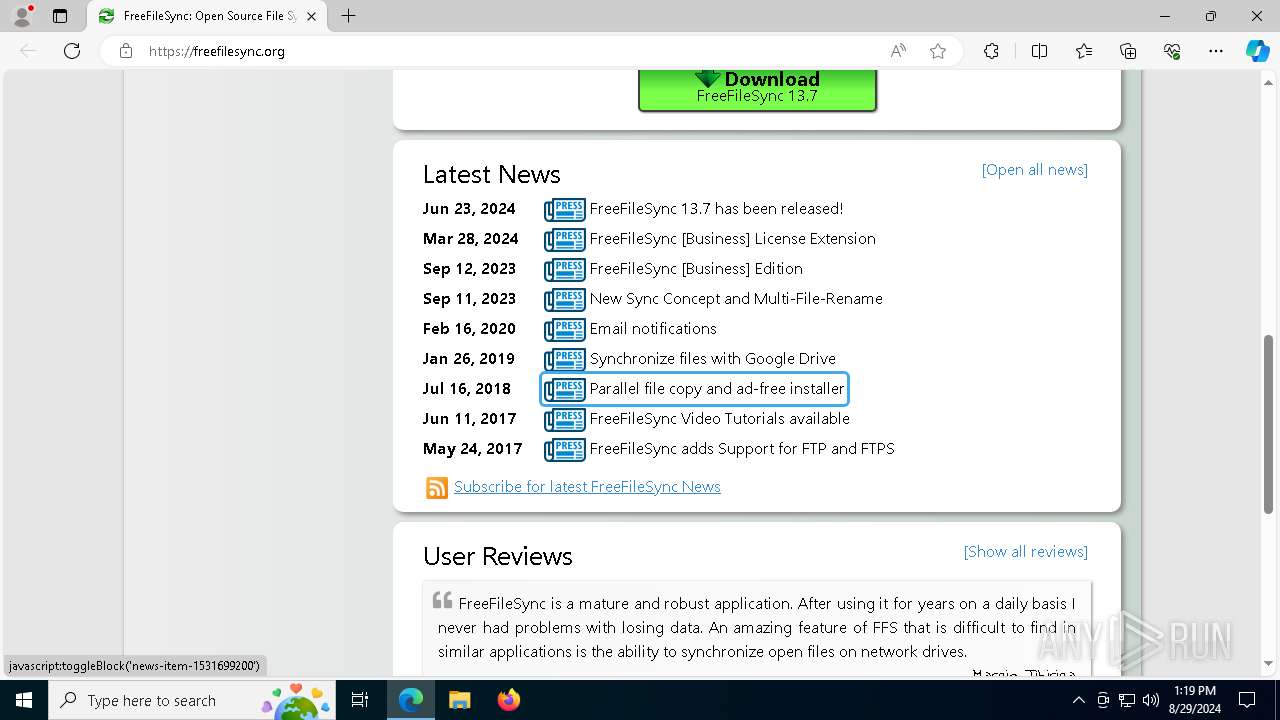The height and width of the screenshot is (720, 1280).
Task: Open the Collections icon
Action: pyautogui.click(x=1128, y=51)
